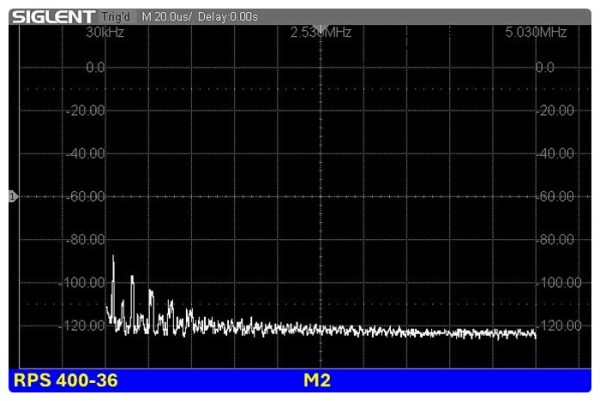The height and width of the screenshot is (401, 600).
Task: Click the 30kHz start frequency label
Action: coord(104,33)
